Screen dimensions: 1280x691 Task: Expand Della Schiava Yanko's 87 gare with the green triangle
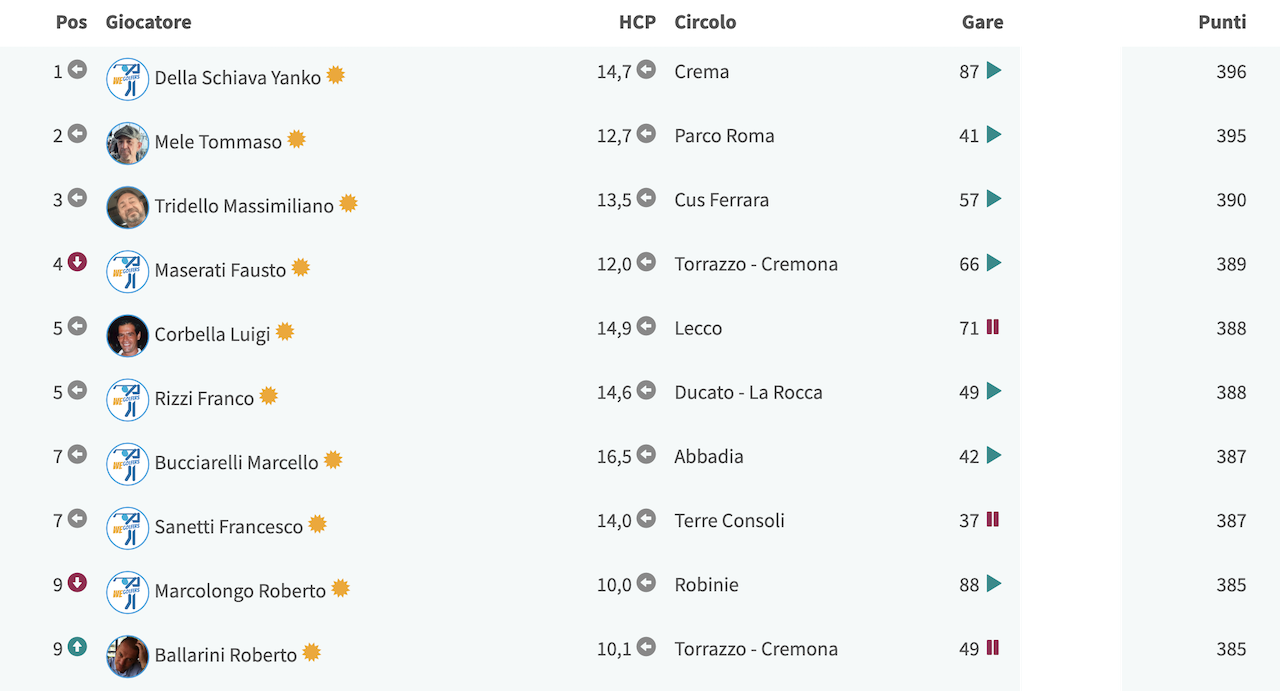pos(994,70)
